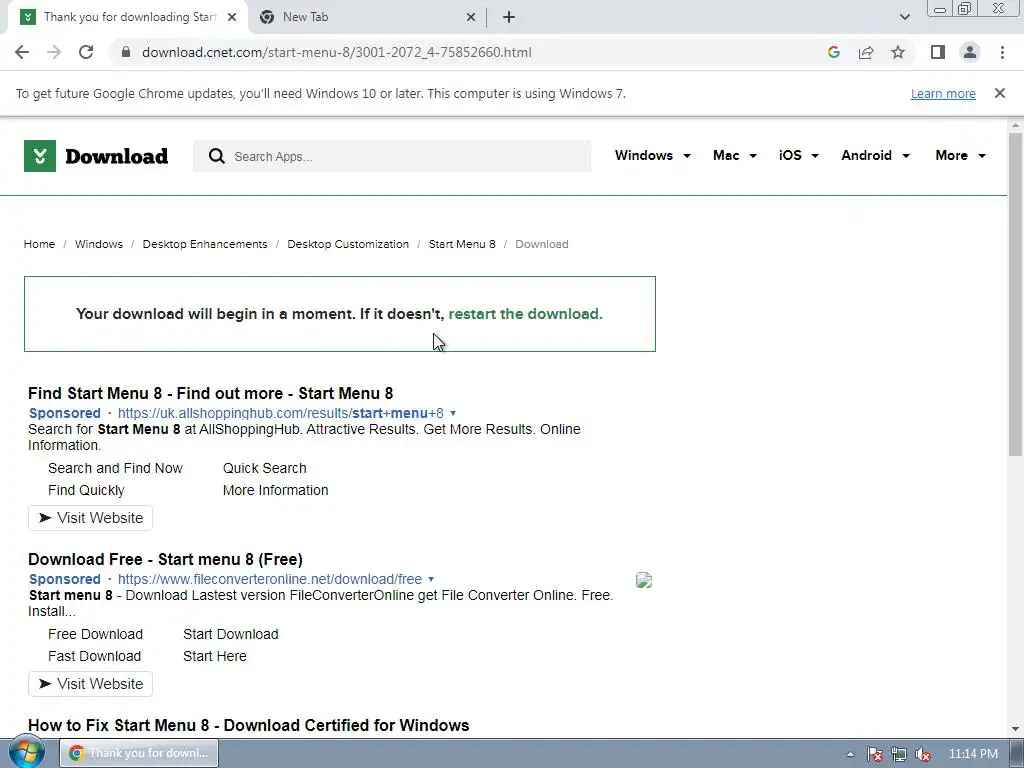Image resolution: width=1024 pixels, height=768 pixels.
Task: Close the New Tab tab
Action: coord(471,18)
